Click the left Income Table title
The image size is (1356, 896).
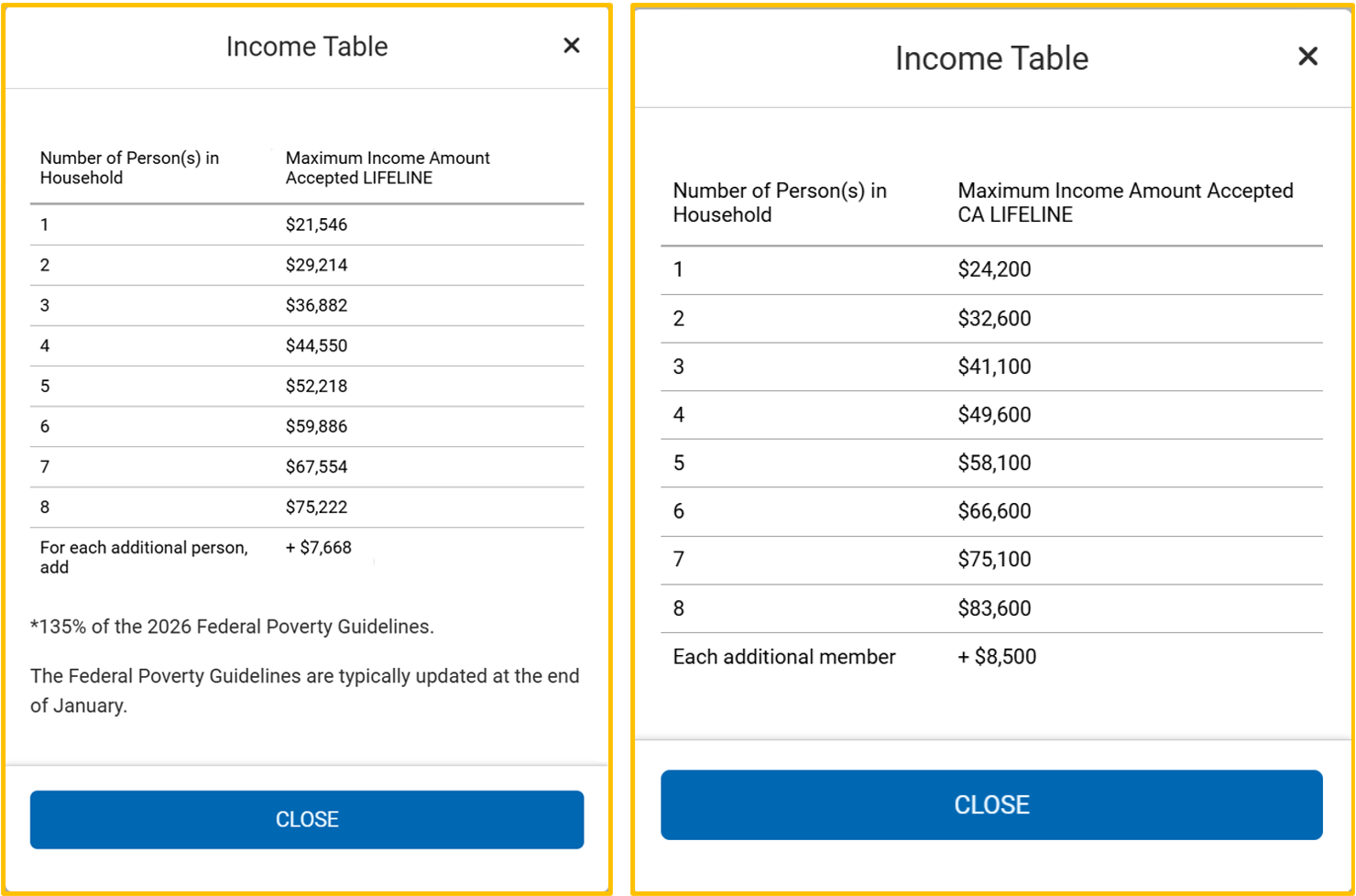pos(307,47)
